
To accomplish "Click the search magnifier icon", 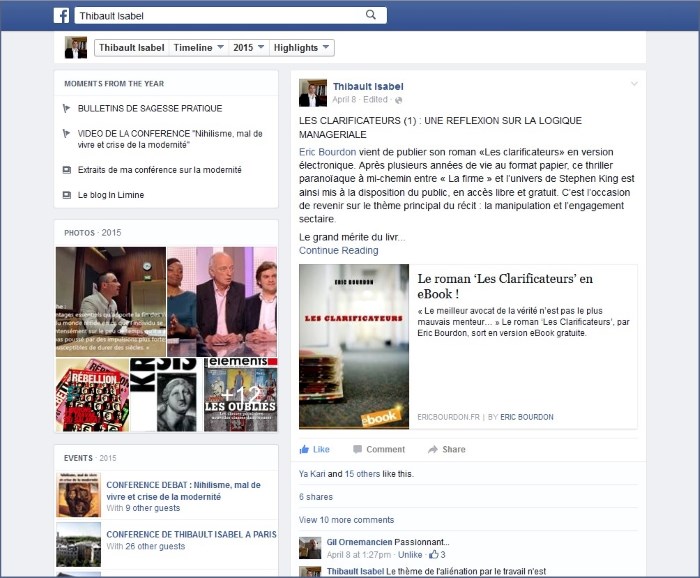I will [x=371, y=15].
